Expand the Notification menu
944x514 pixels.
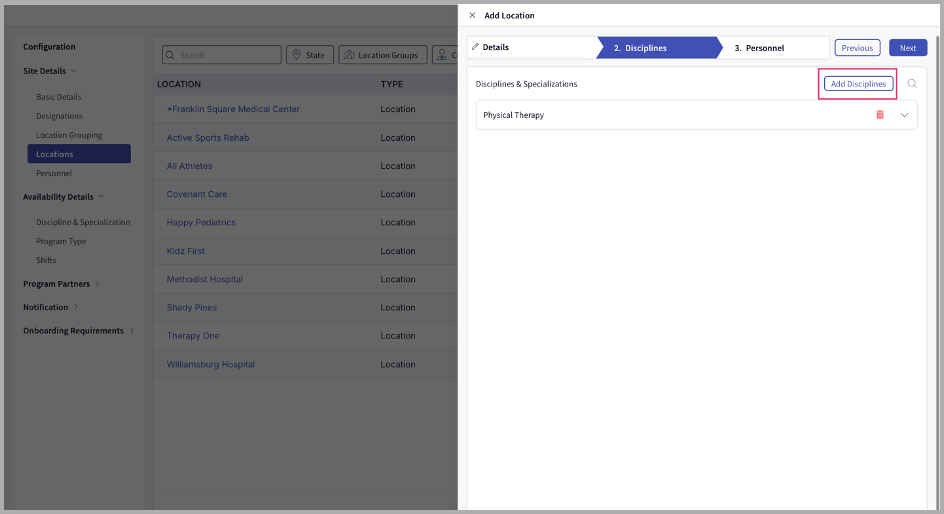(x=76, y=307)
